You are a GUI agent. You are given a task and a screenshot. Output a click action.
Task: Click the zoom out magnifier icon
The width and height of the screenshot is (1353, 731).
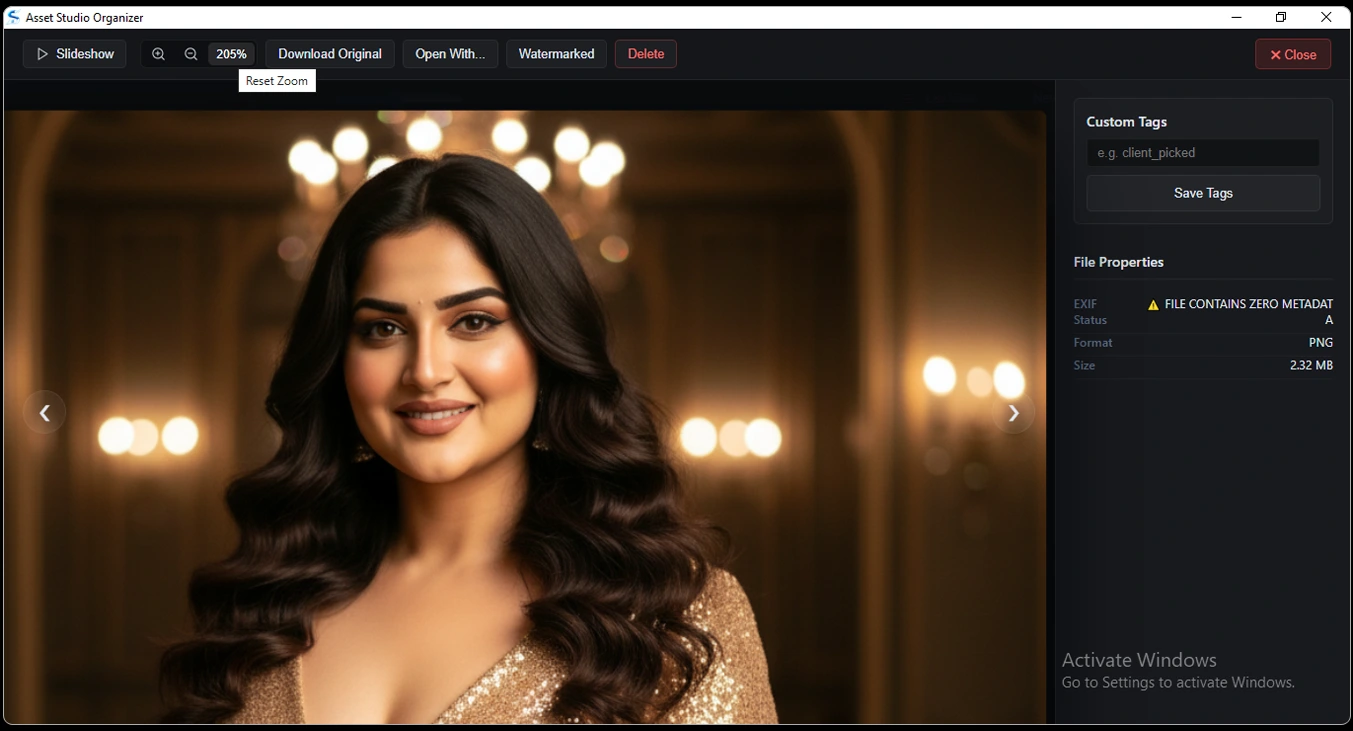(x=191, y=54)
